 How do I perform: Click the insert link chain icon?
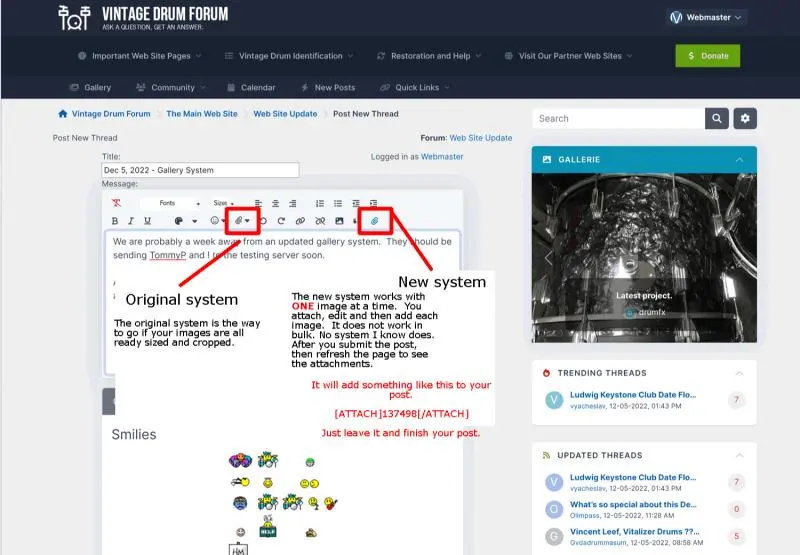(300, 221)
